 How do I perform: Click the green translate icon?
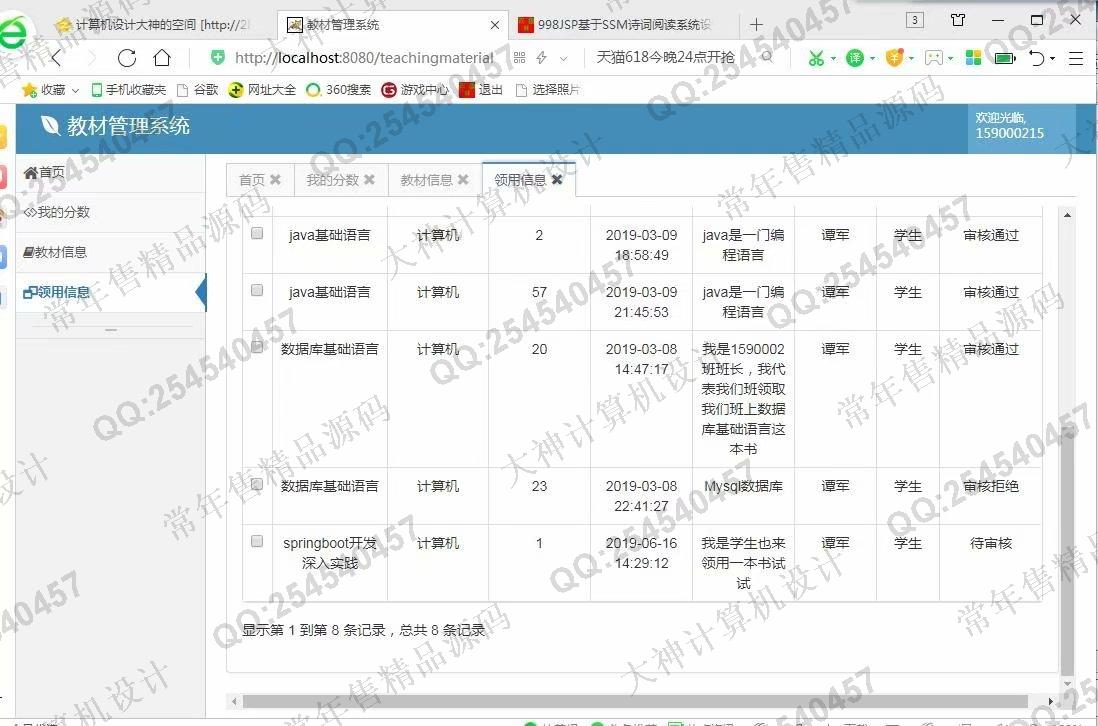pos(855,58)
